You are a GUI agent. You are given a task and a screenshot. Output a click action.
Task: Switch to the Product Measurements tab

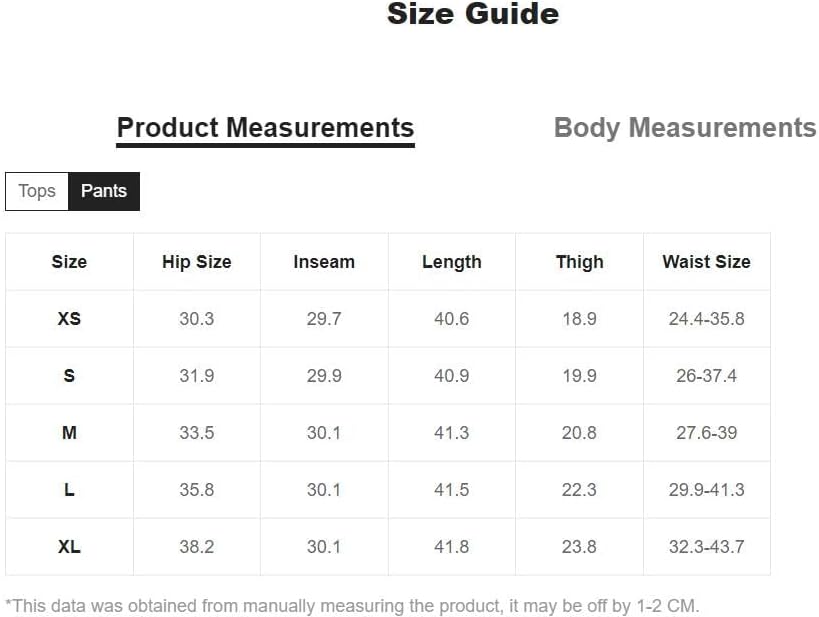click(265, 128)
